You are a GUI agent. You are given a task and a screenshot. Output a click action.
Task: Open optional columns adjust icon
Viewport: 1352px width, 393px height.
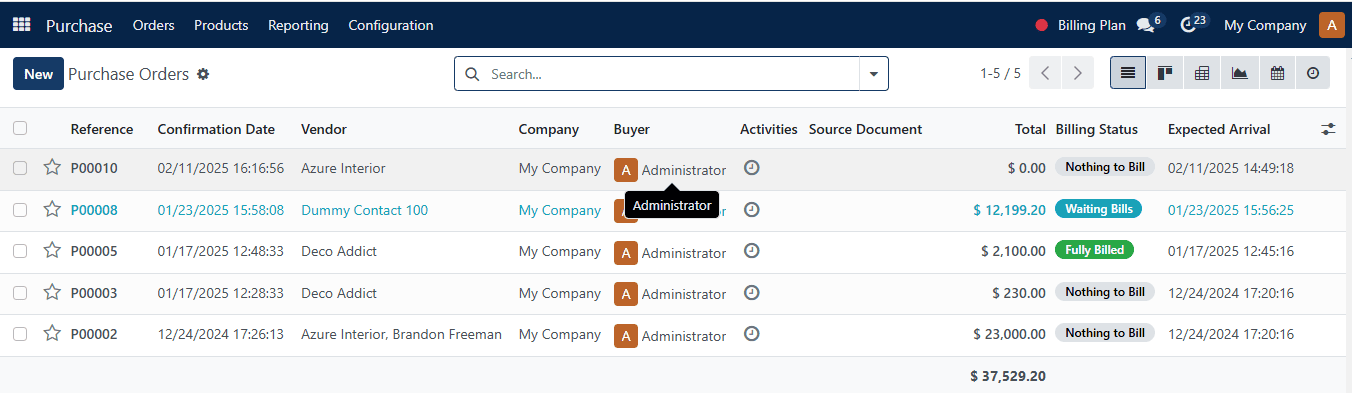(1328, 129)
